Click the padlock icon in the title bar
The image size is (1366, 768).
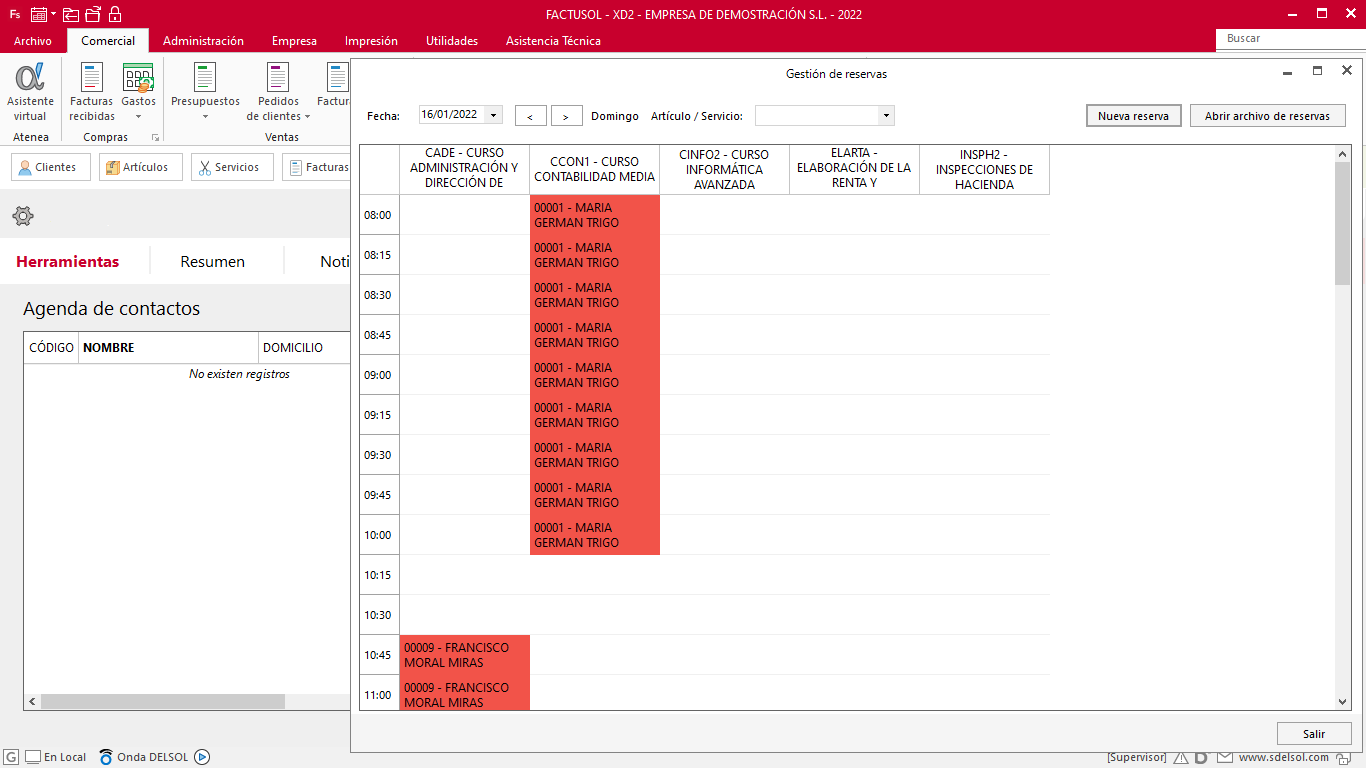tap(115, 14)
